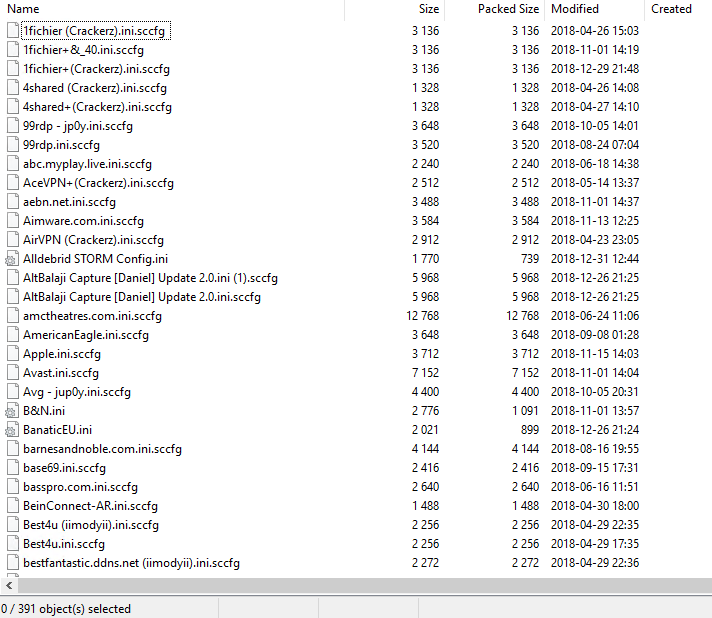
Task: Click the file icon of aebn.net.ini.sccfg
Action: click(13, 202)
